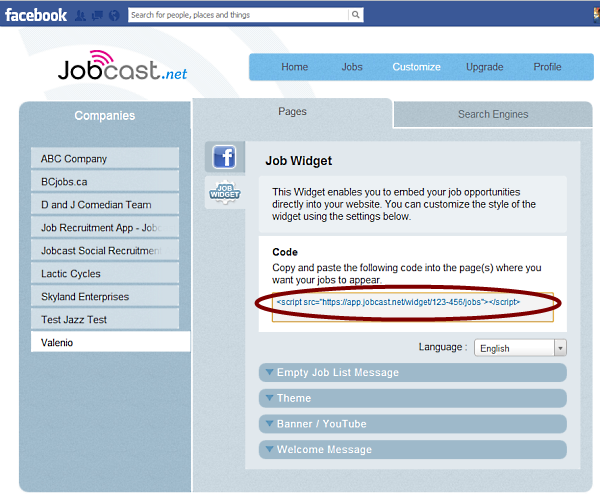Select BCjobs.ca company
The image size is (600, 499).
[x=105, y=181]
